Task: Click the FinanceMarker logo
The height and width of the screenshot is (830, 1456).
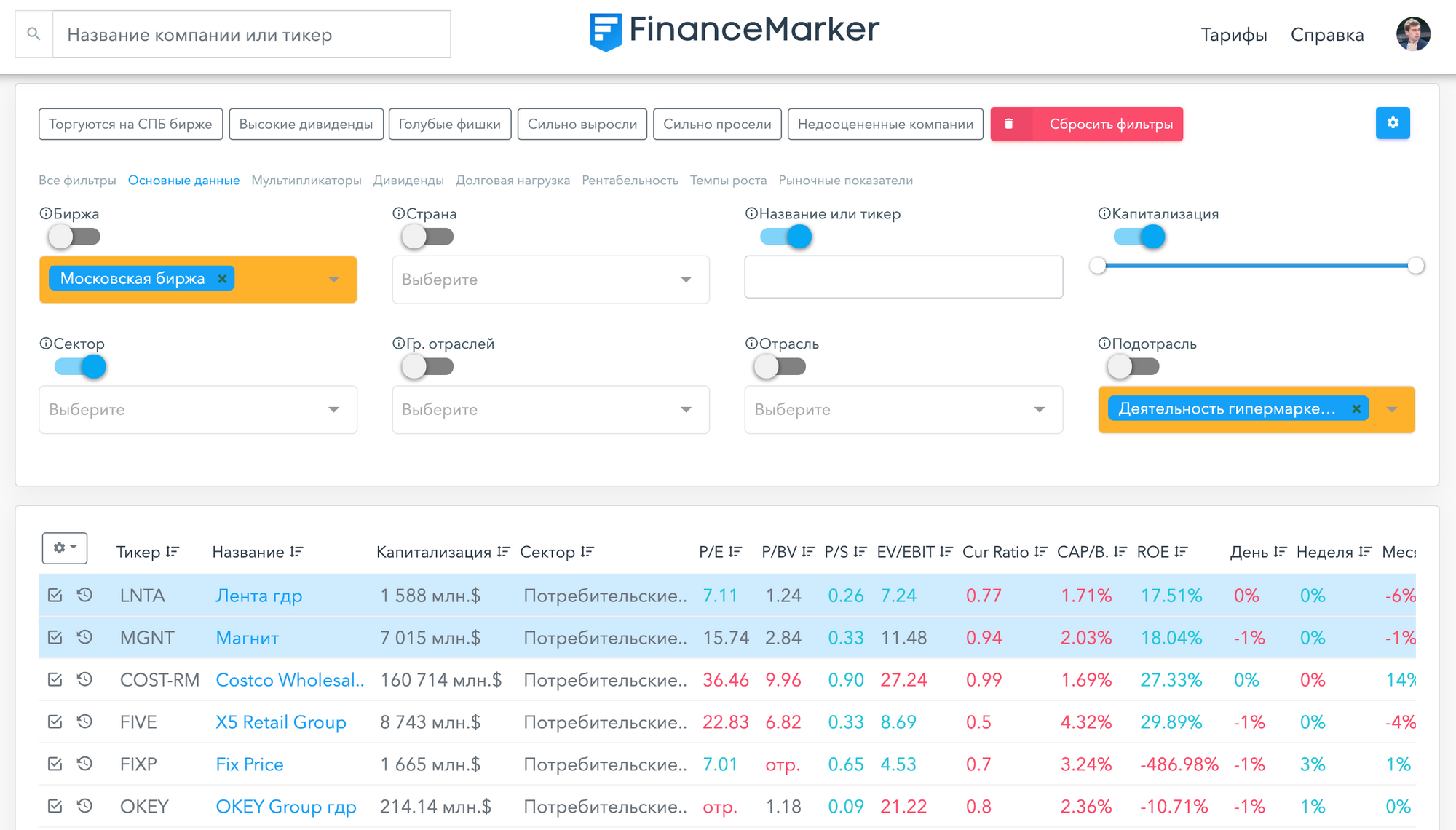Action: coord(735,31)
